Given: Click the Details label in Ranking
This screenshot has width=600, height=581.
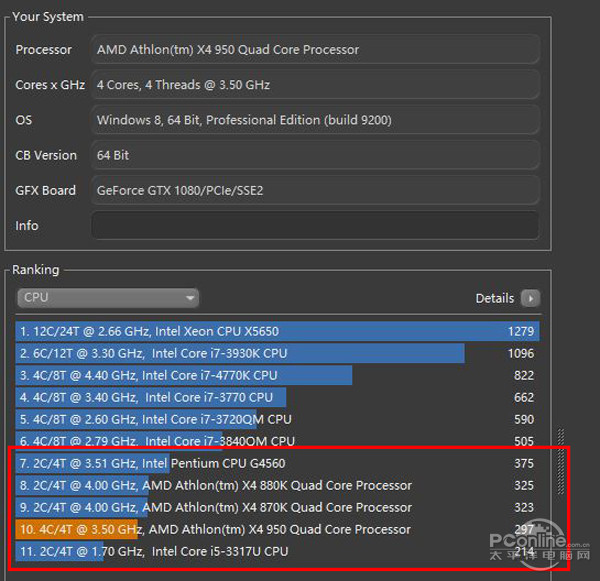Looking at the screenshot, I should (x=495, y=298).
